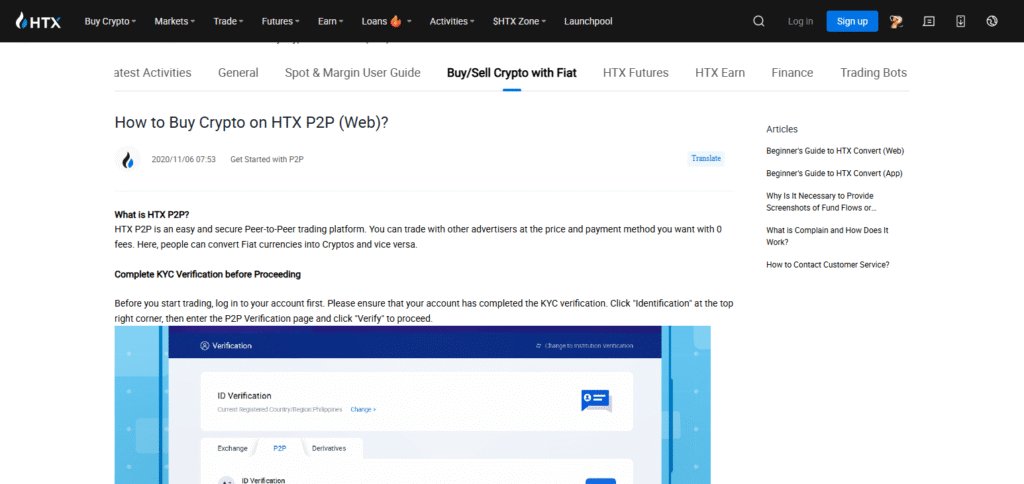Switch to the General tab
Screen dimensions: 1024x484
238,73
